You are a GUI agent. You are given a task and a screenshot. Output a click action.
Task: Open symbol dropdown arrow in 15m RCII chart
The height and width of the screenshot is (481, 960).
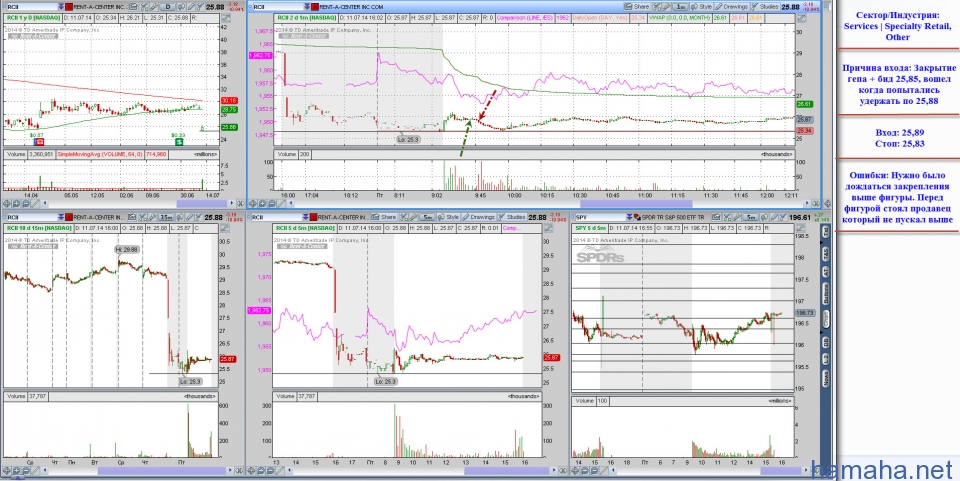pos(61,217)
